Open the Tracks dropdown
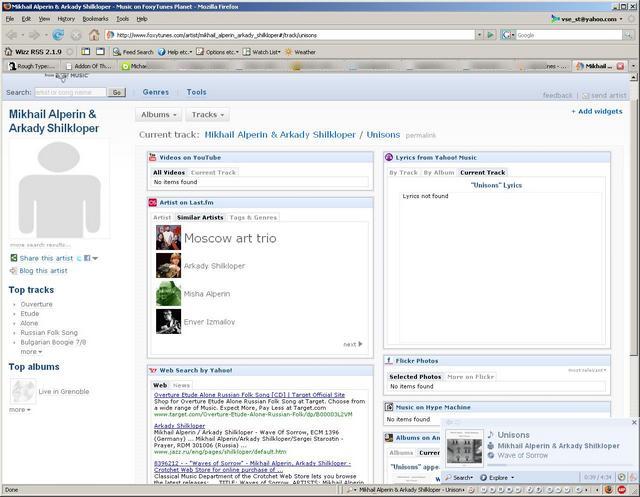 point(208,115)
